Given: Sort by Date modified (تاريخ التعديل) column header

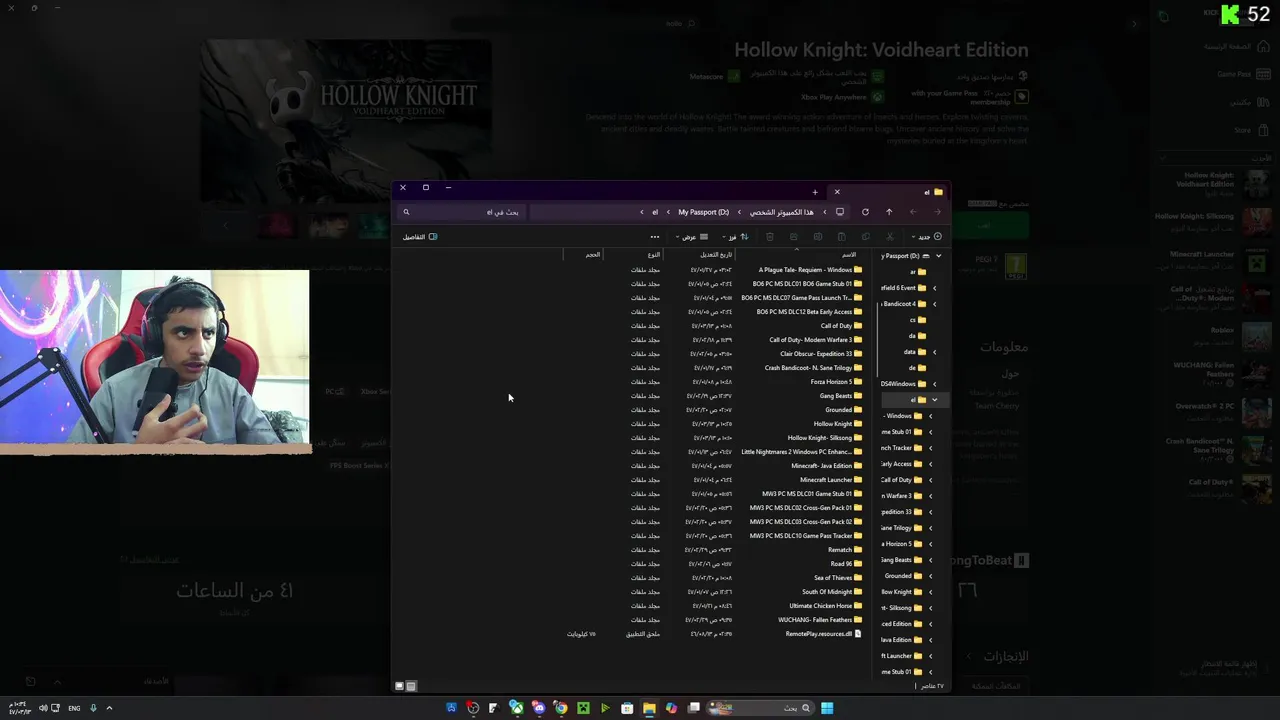Looking at the screenshot, I should (x=716, y=255).
